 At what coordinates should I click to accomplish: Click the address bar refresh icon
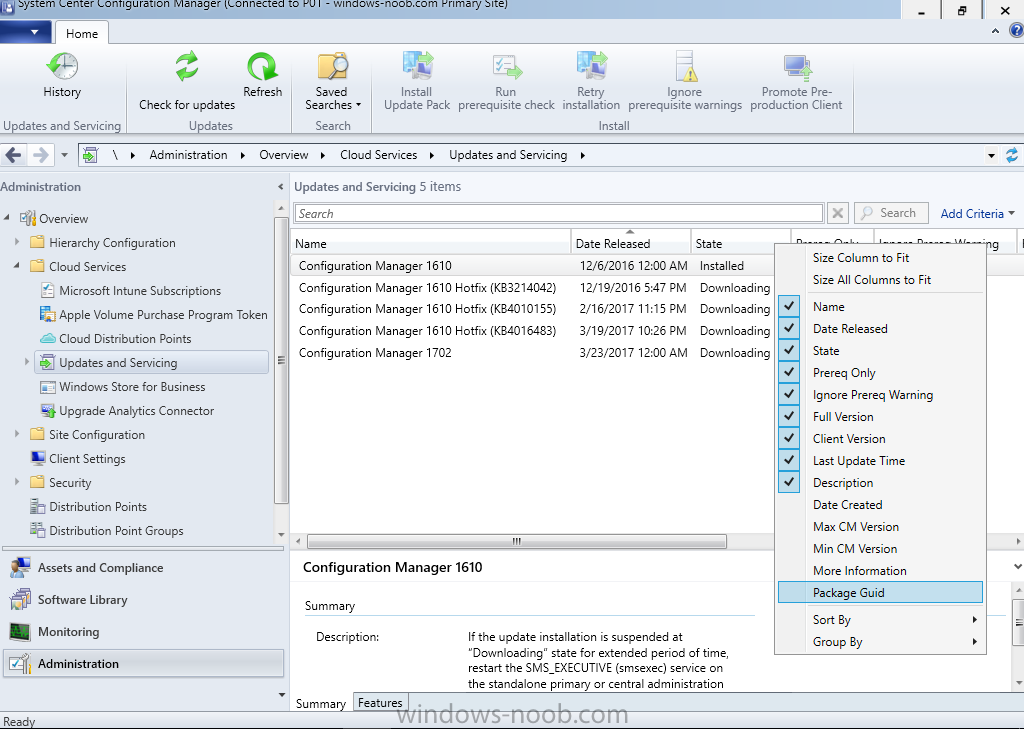point(1012,155)
